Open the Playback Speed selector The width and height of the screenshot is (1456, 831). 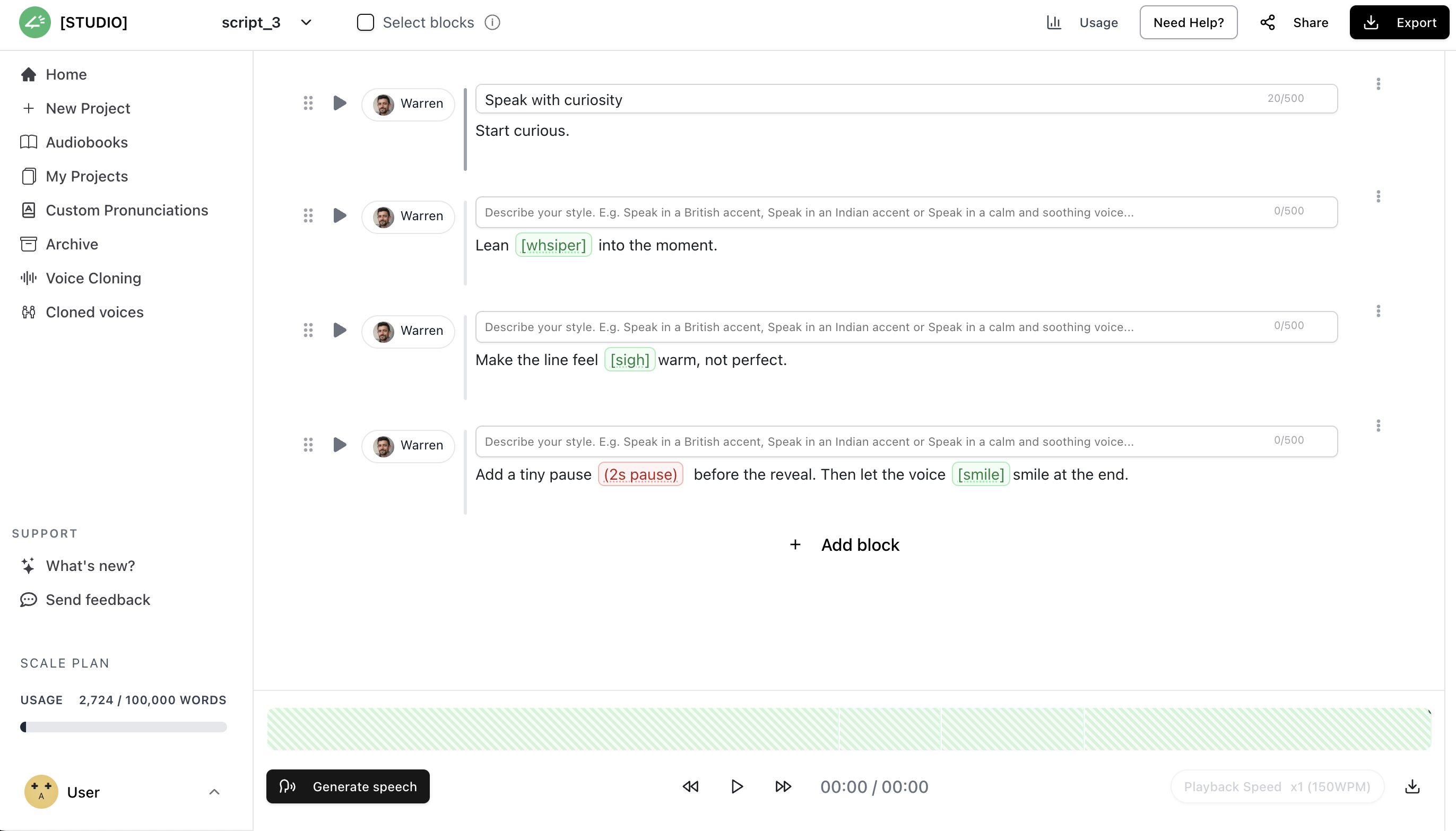[1277, 787]
